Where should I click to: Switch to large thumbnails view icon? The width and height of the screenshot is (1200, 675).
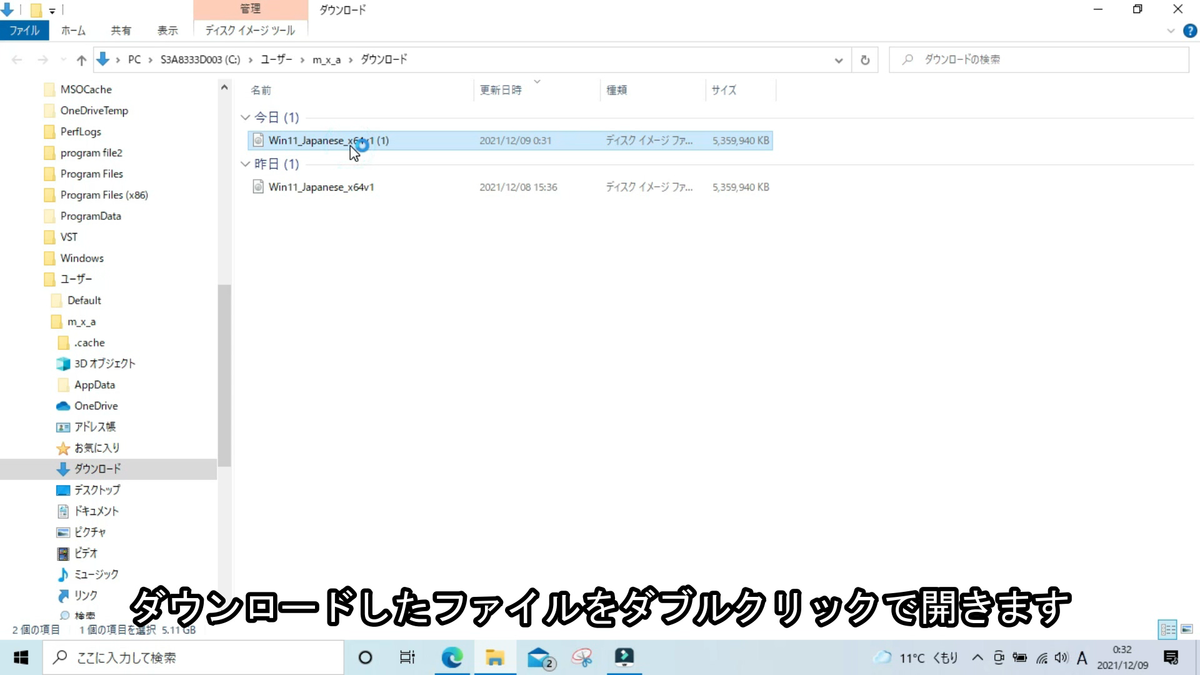pyautogui.click(x=1187, y=629)
